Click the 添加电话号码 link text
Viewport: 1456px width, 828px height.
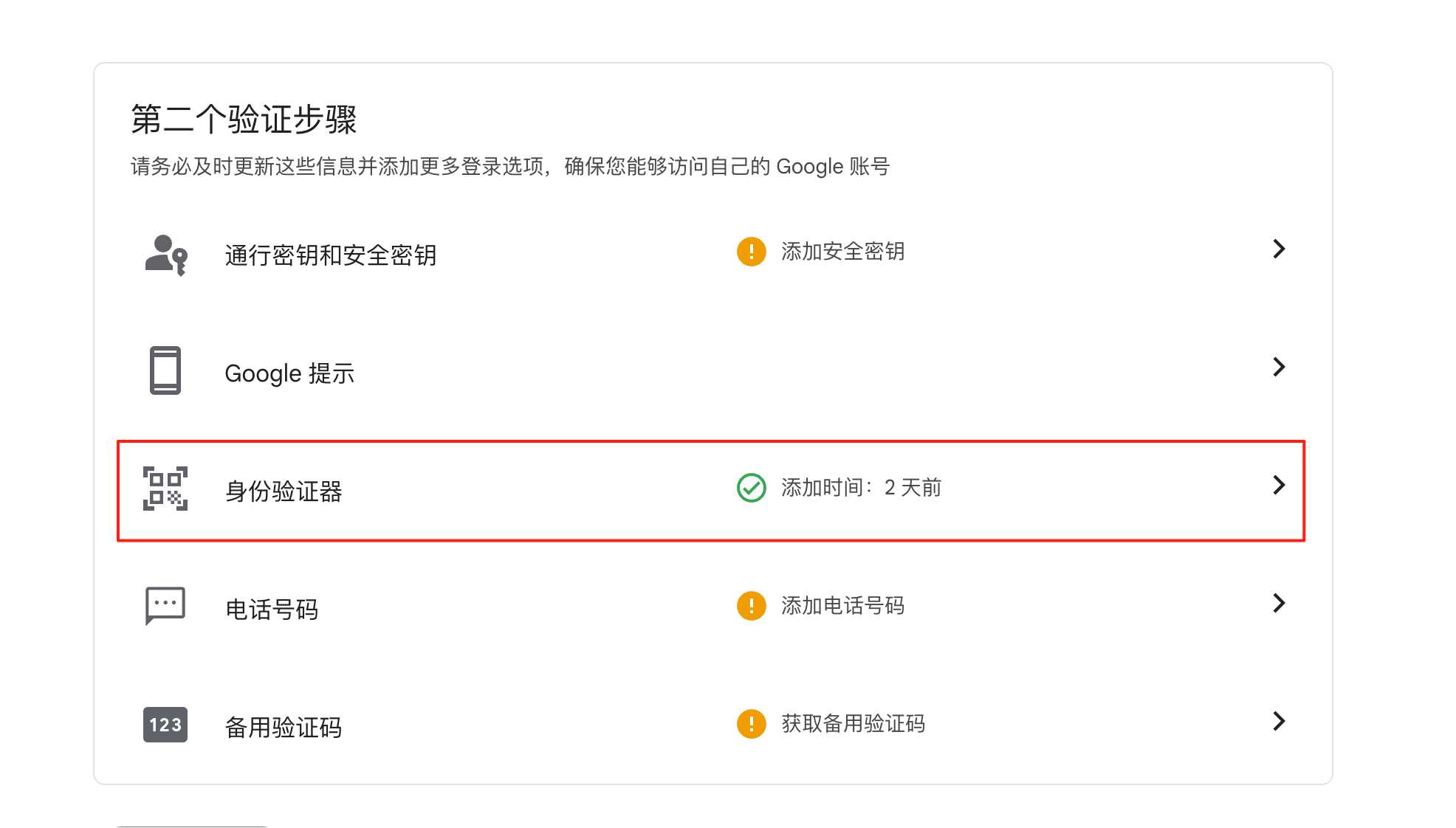[x=842, y=606]
